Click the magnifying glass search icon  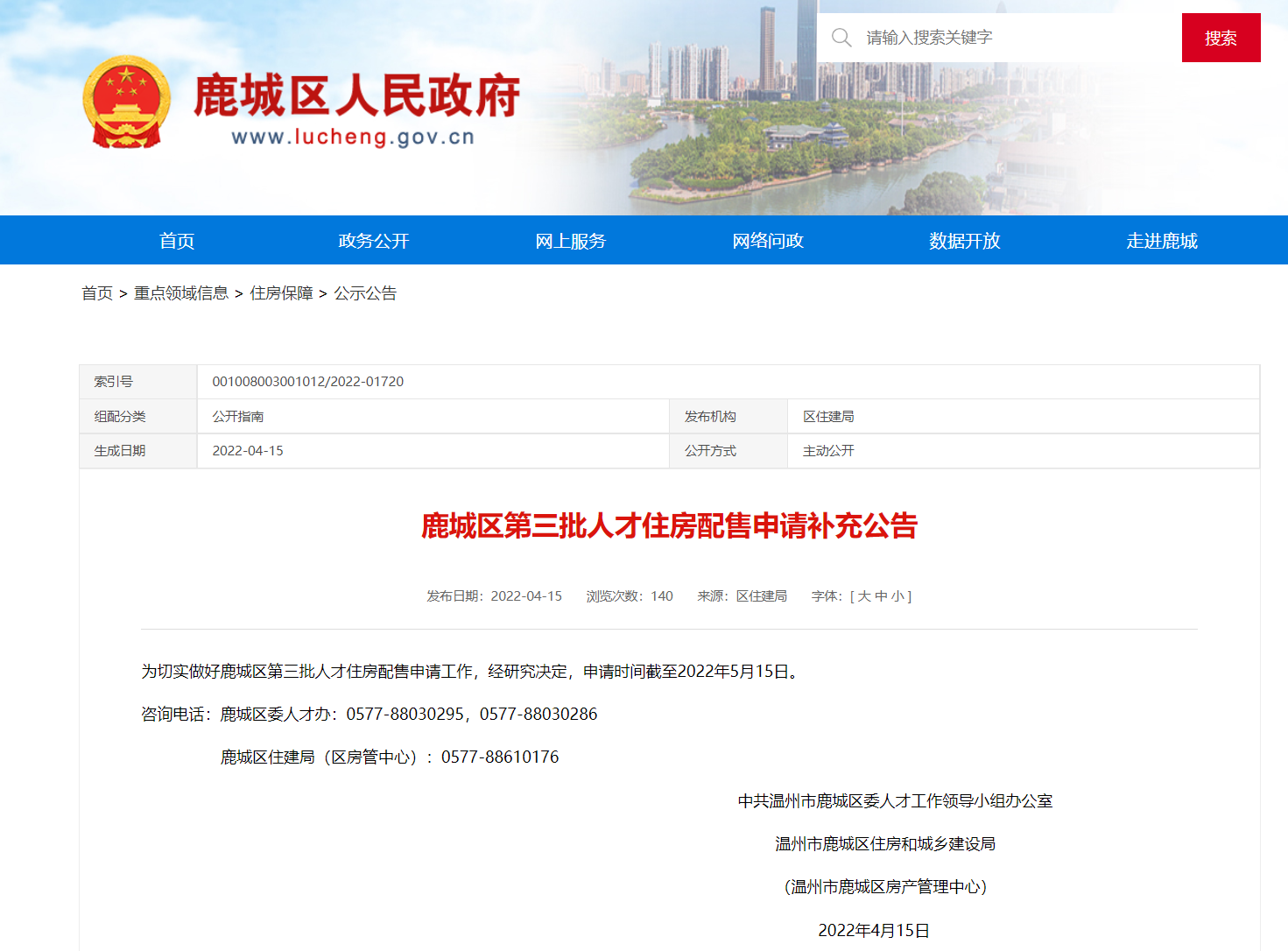pyautogui.click(x=841, y=38)
